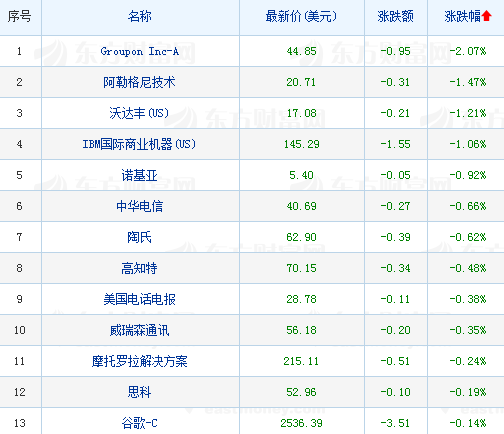Click change value -0.95
504x434 pixels.
(x=396, y=51)
